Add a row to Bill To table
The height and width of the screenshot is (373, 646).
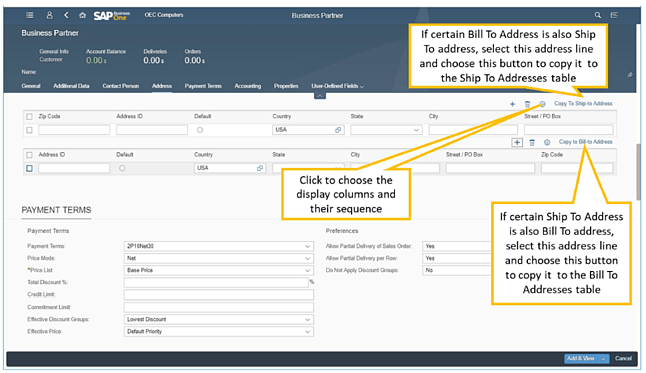[x=512, y=104]
